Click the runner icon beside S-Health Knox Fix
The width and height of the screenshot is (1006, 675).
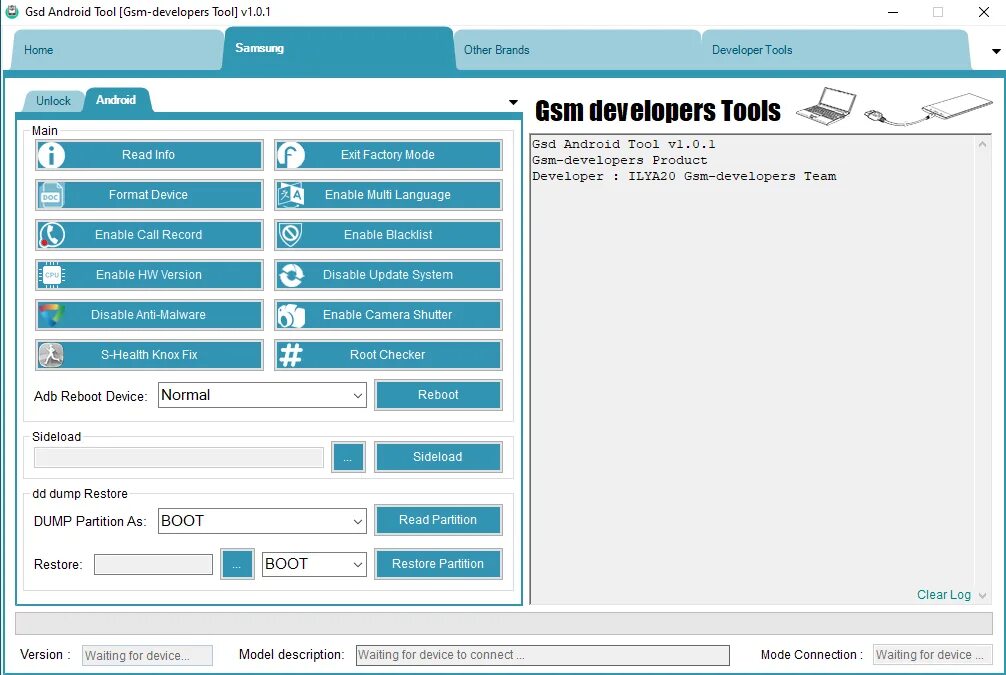click(51, 355)
